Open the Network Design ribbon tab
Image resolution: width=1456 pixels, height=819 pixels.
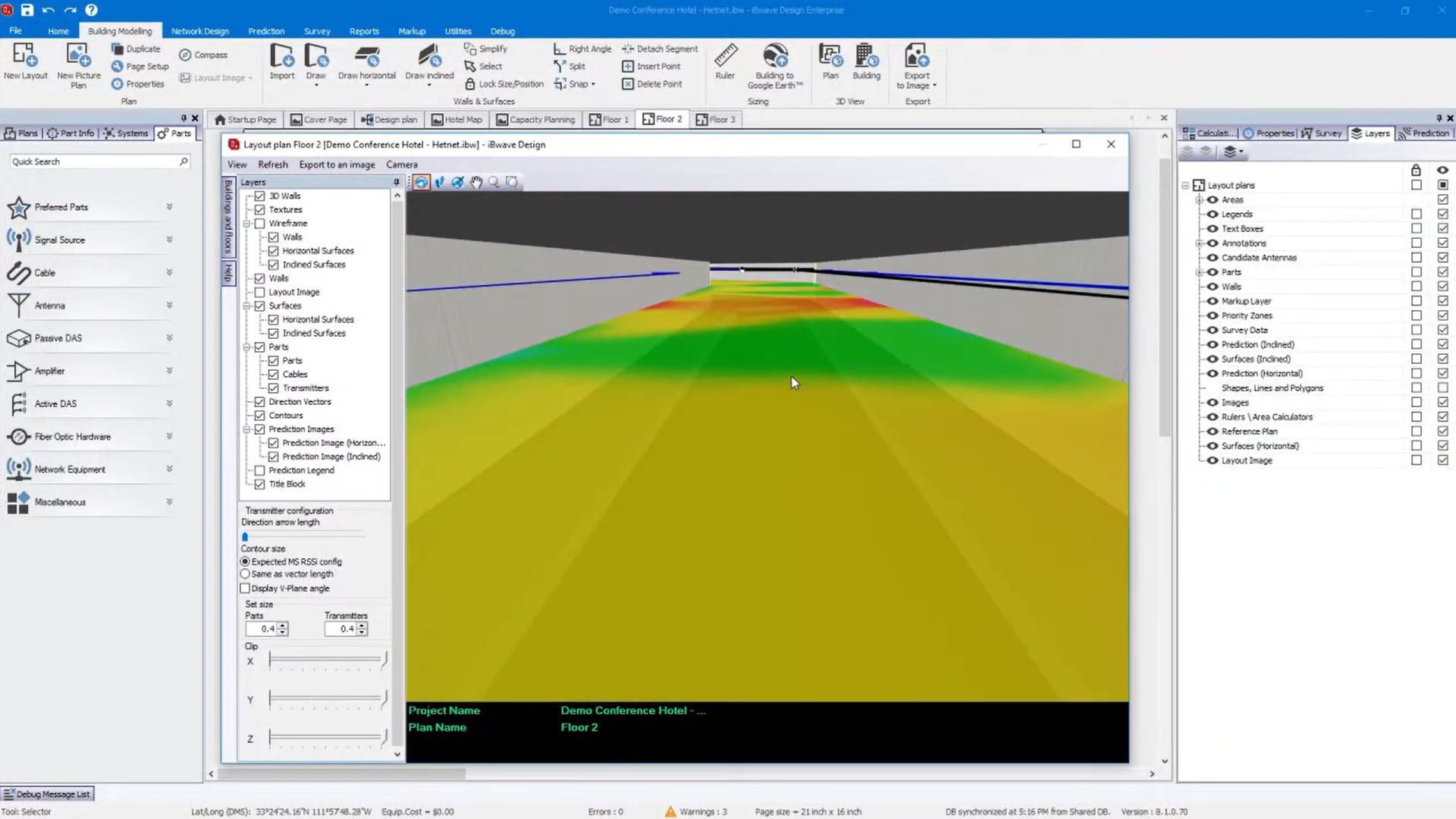click(x=199, y=31)
